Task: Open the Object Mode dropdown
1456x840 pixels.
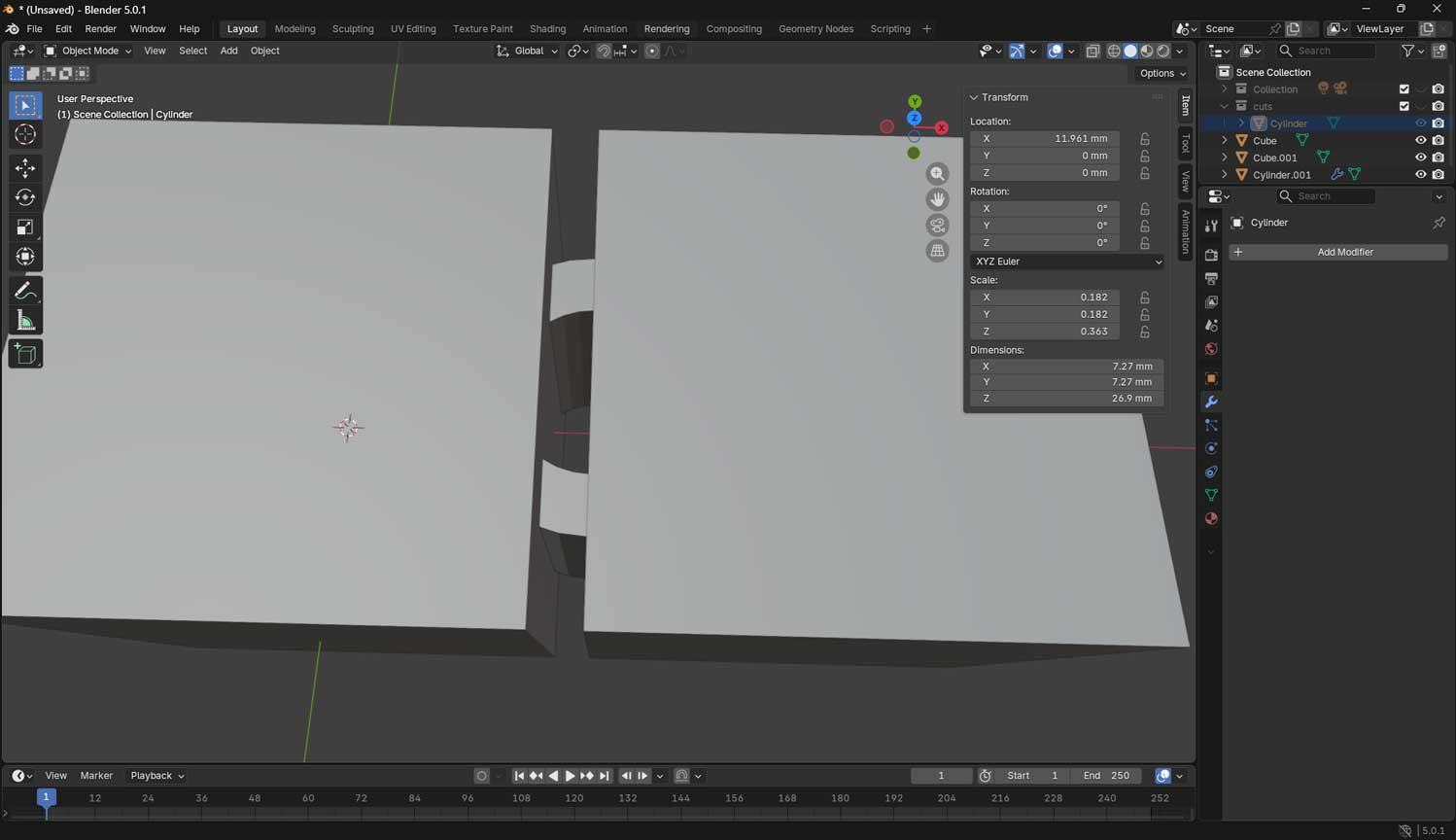Action: tap(87, 51)
